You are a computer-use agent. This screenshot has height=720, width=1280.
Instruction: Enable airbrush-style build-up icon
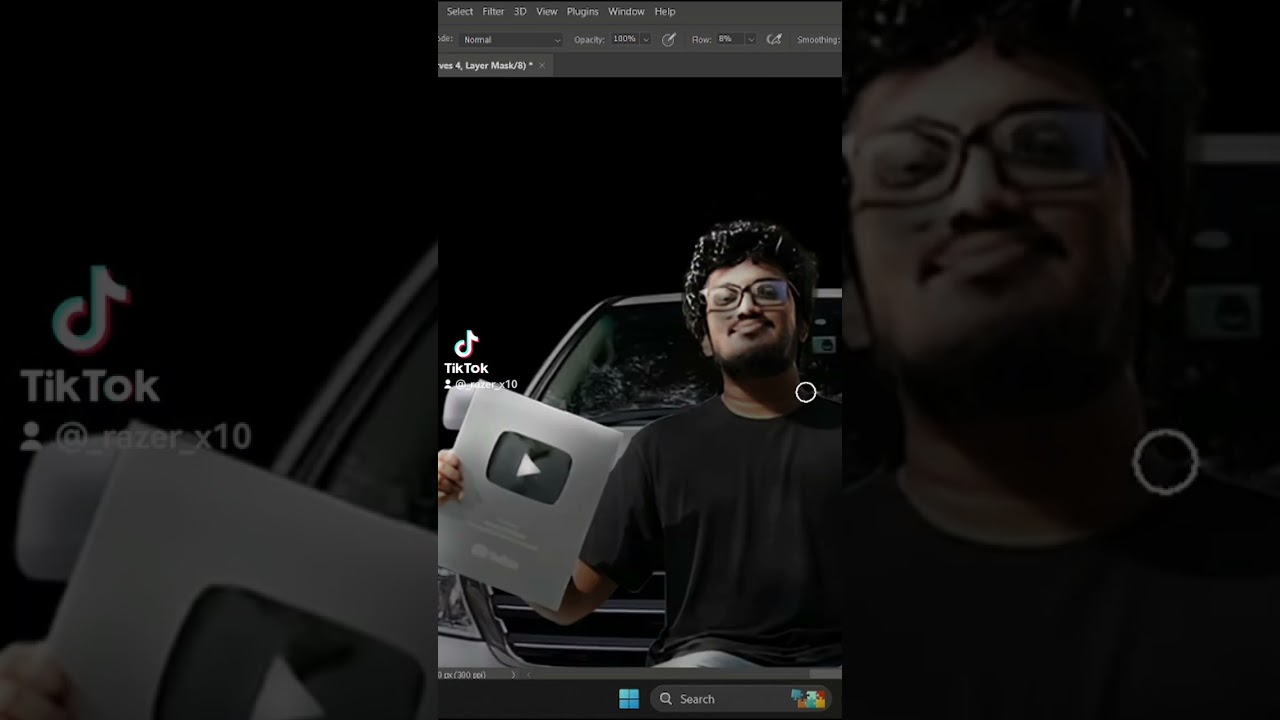(774, 40)
